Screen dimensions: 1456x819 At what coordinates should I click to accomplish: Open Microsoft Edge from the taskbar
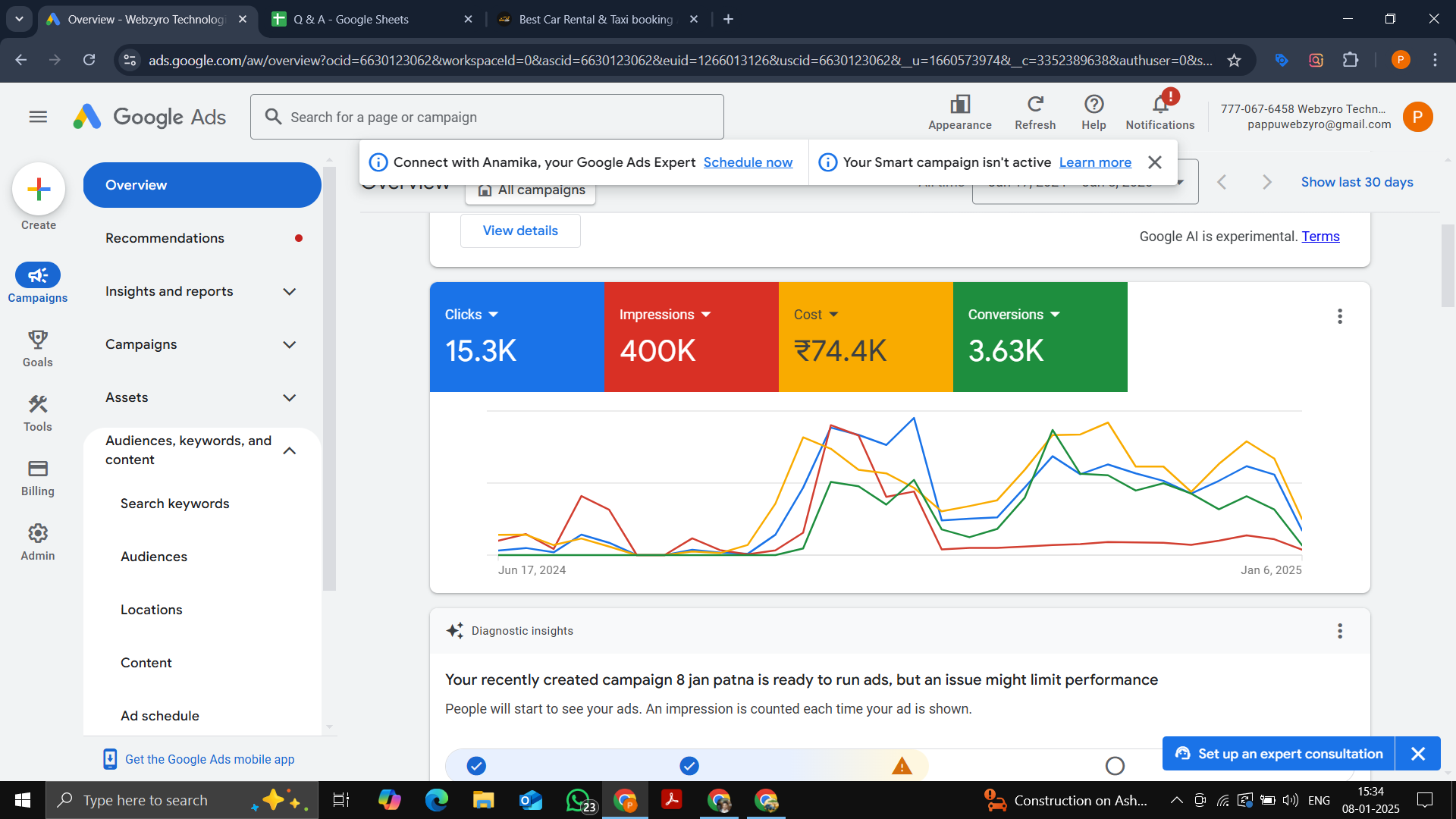tap(436, 800)
